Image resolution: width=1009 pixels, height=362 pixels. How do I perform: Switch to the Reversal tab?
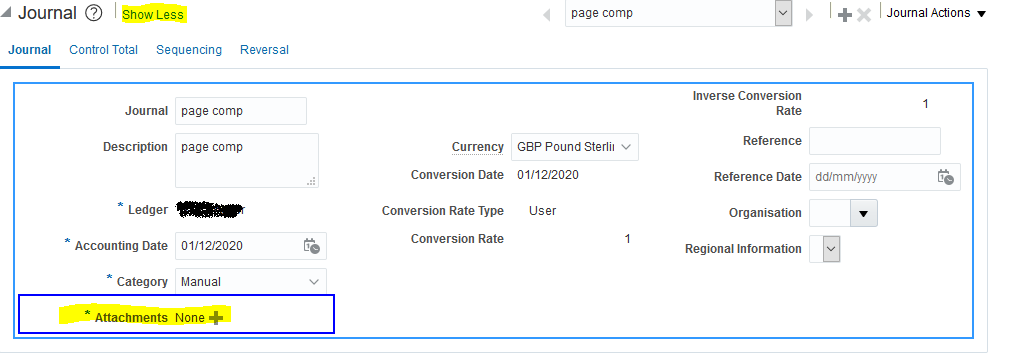[264, 50]
